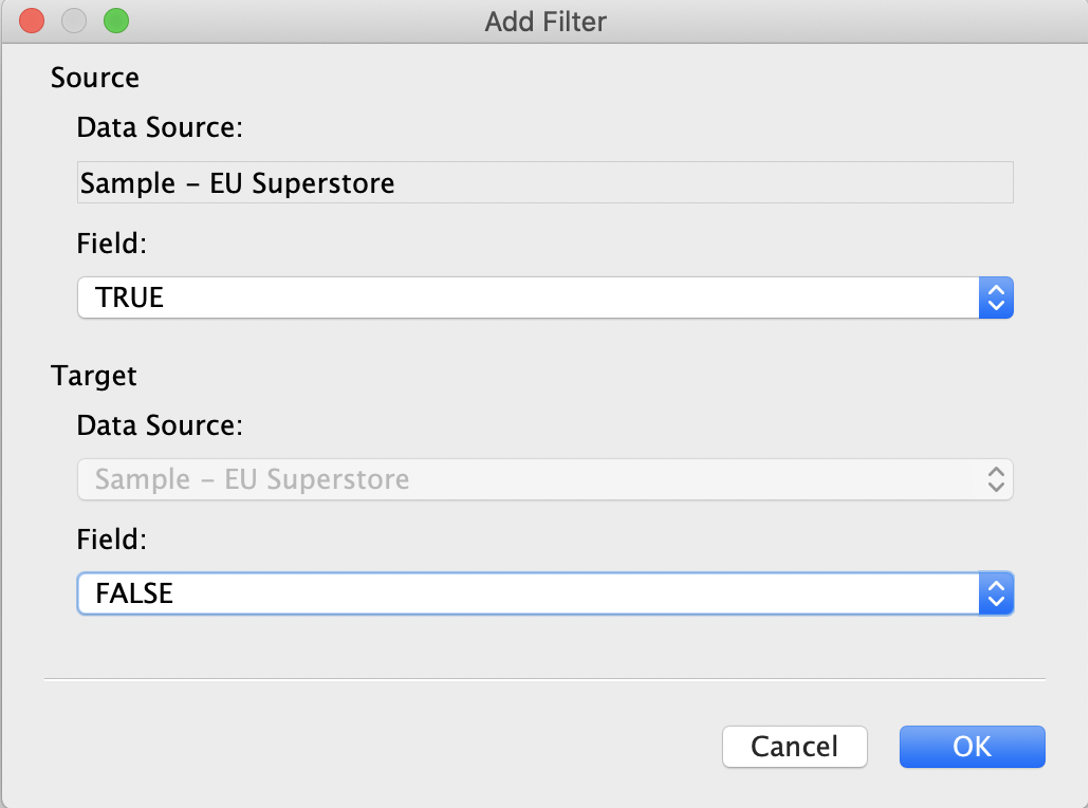
Task: Click the gray disabled minimize button
Action: pyautogui.click(x=74, y=21)
